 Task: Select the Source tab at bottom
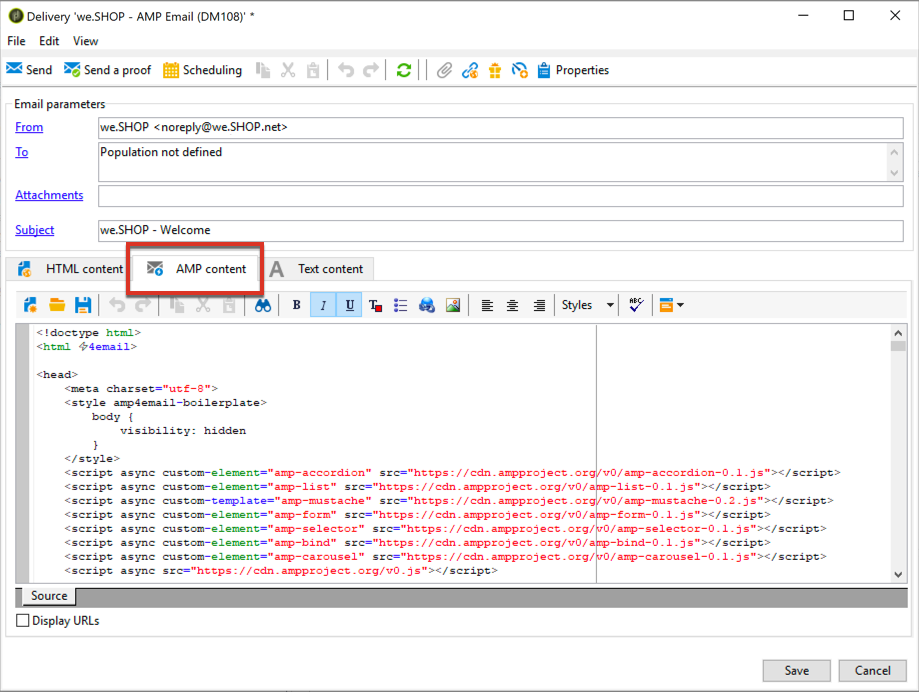click(x=49, y=595)
